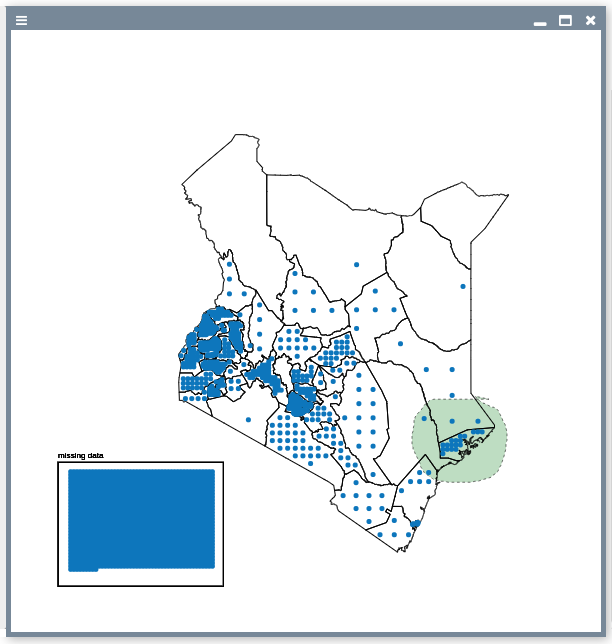This screenshot has height=644, width=612.
Task: Select the lone dot near the eastern border
Action: coord(462,287)
